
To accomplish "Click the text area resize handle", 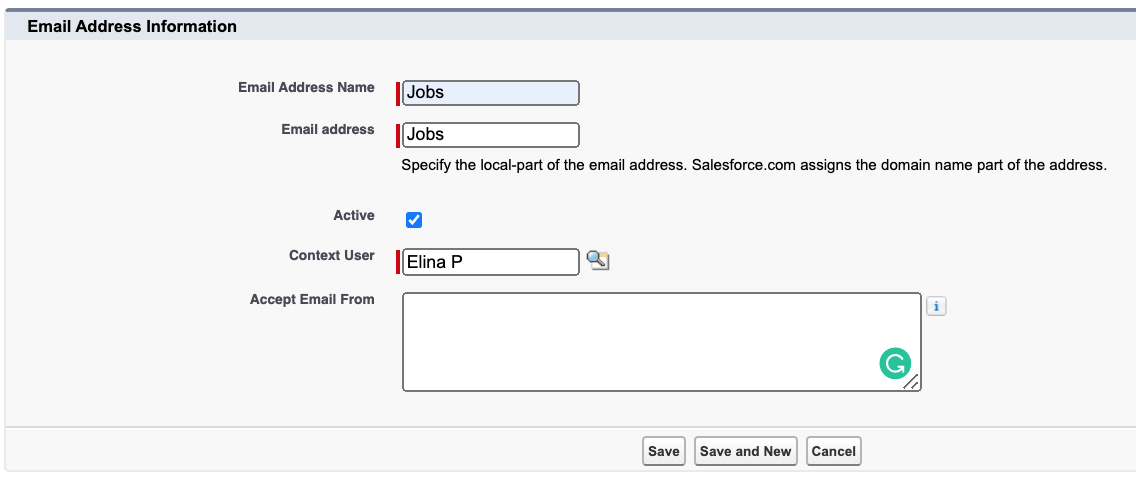I will click(911, 381).
